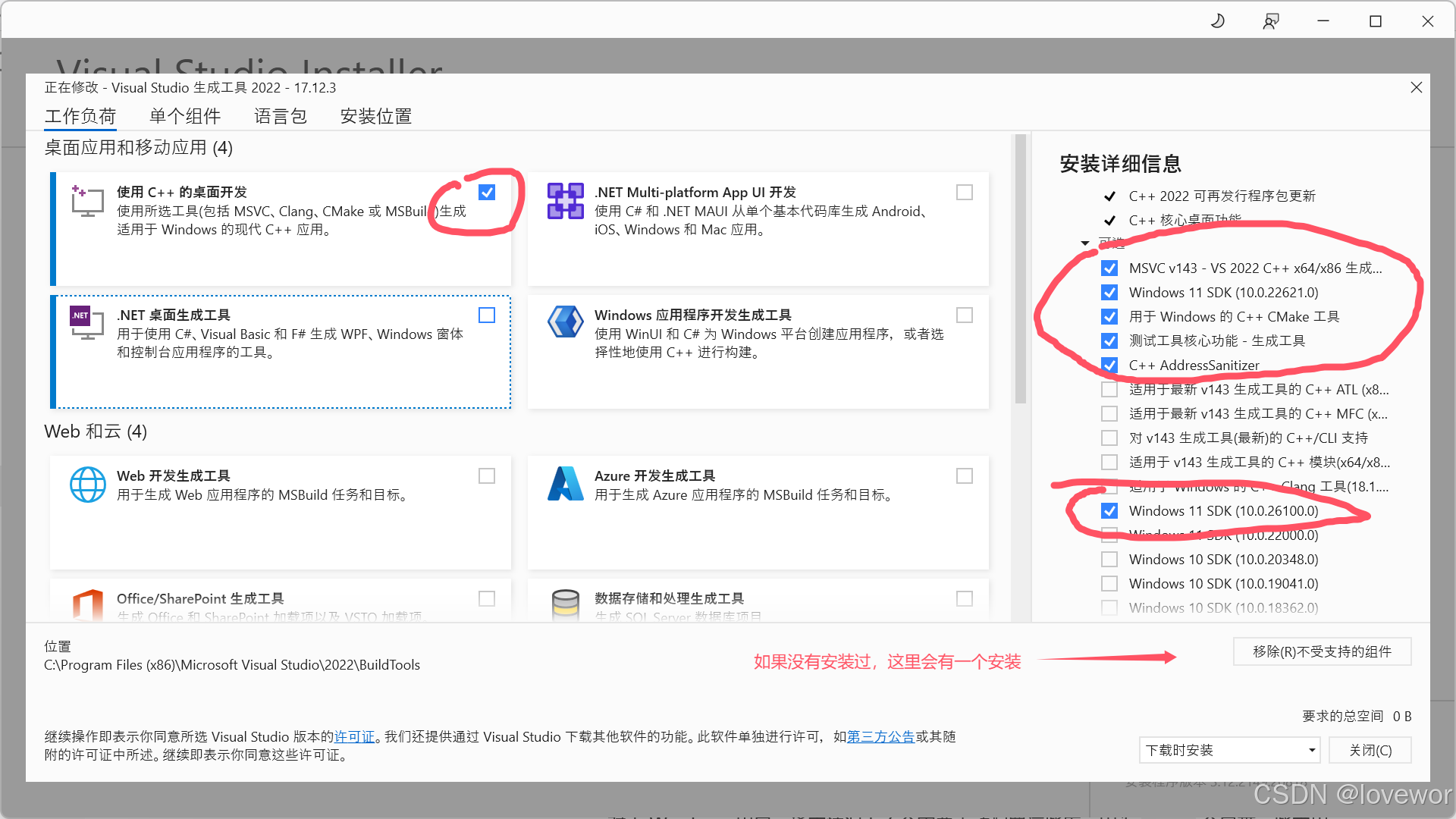
Task: Enable the .NET desktop build tools checkbox
Action: [487, 315]
